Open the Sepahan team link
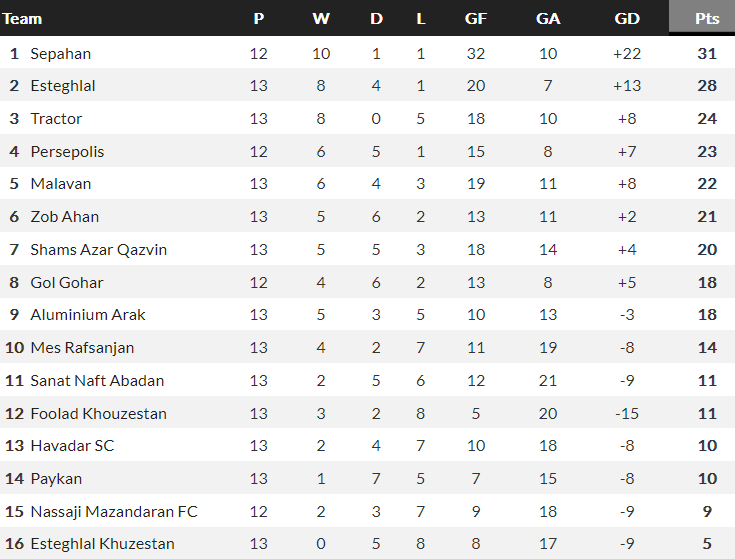This screenshot has height=559, width=735. point(60,53)
